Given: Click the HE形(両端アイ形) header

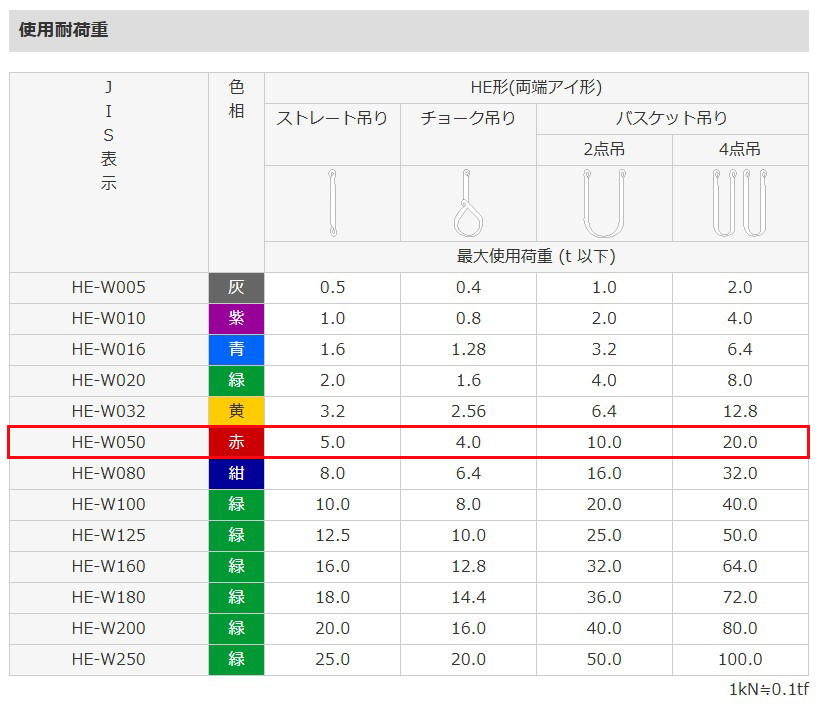Looking at the screenshot, I should click(x=536, y=87).
